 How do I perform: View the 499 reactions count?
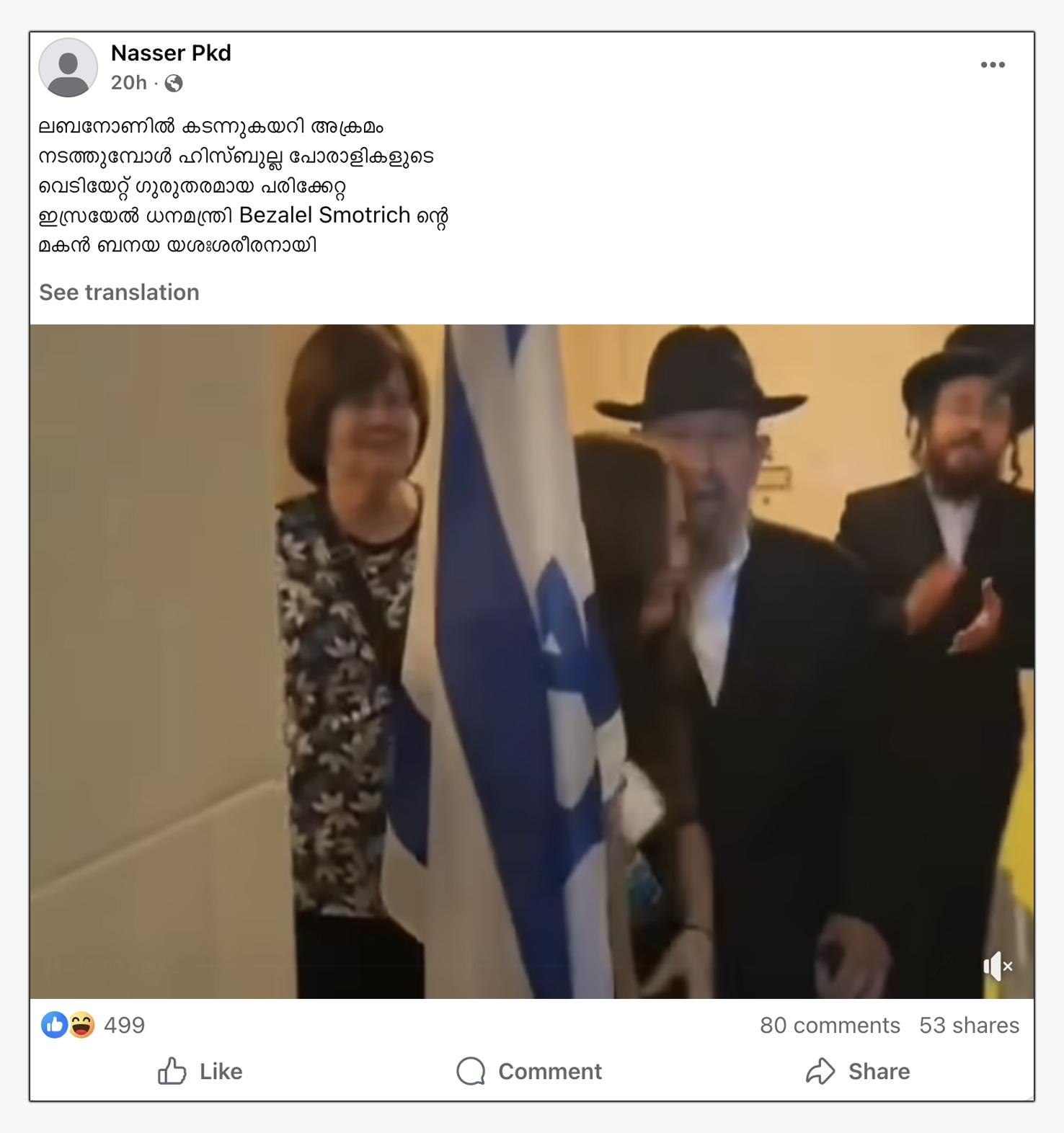click(x=124, y=1025)
